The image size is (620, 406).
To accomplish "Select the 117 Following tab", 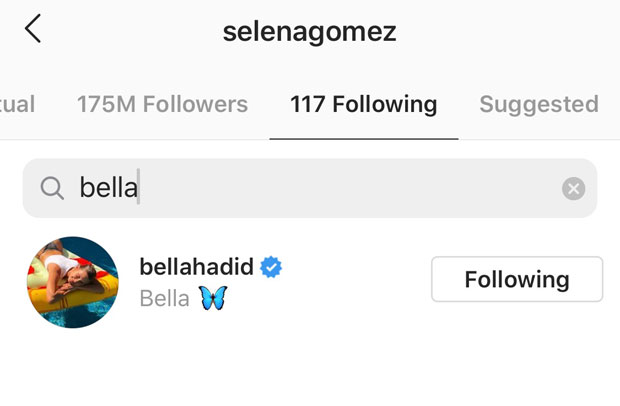I will [363, 104].
